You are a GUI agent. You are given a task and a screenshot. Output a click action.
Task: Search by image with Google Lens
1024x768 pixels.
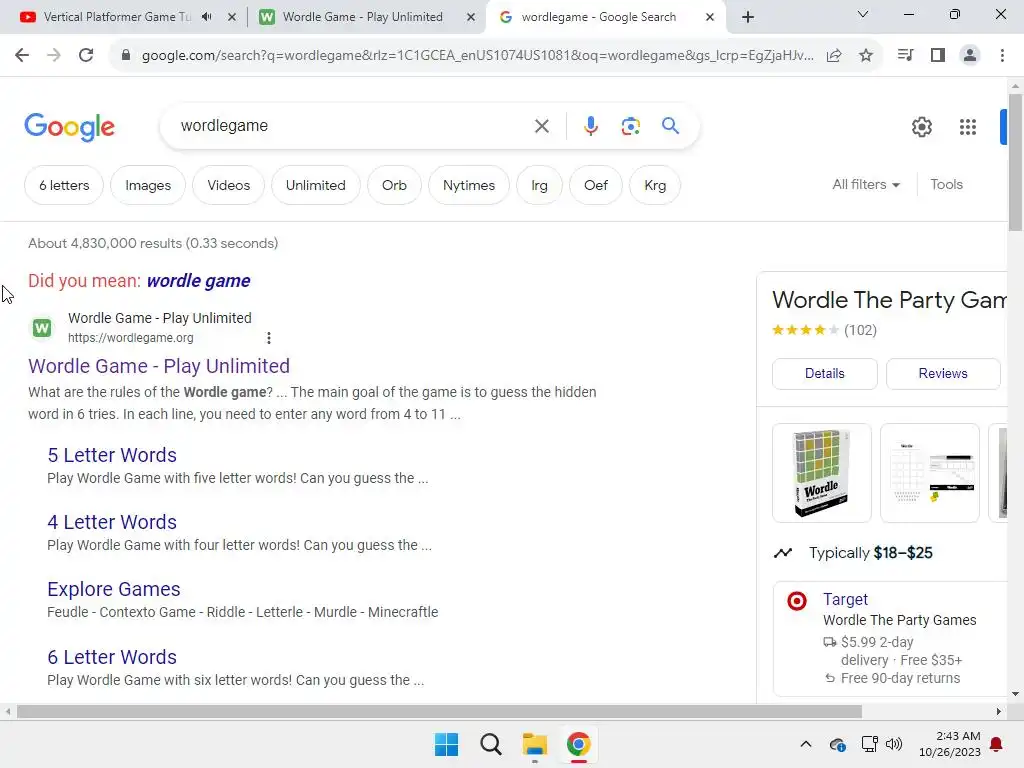[630, 126]
